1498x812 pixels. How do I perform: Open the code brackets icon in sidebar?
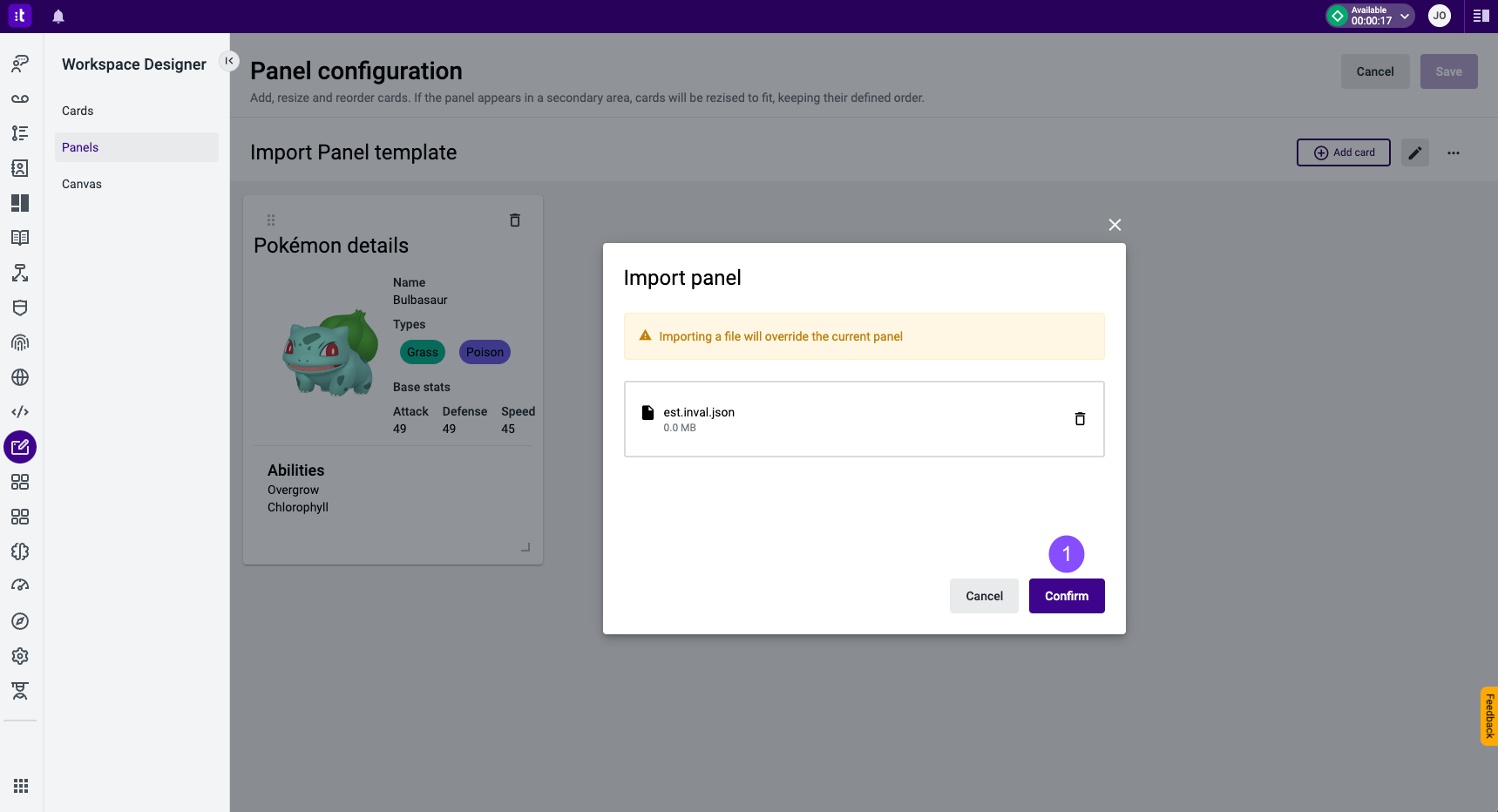pyautogui.click(x=20, y=412)
